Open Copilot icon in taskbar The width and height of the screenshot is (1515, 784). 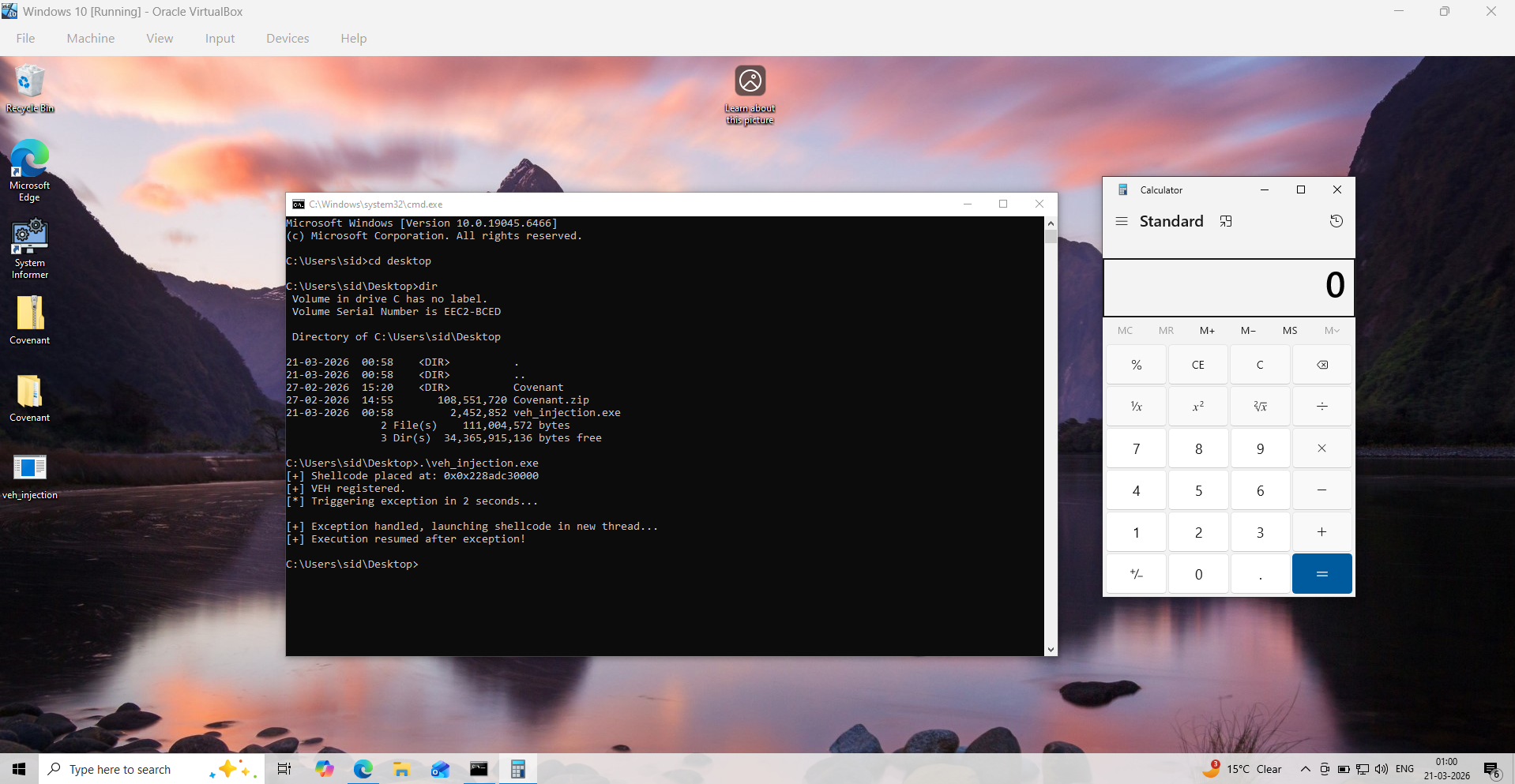324,769
